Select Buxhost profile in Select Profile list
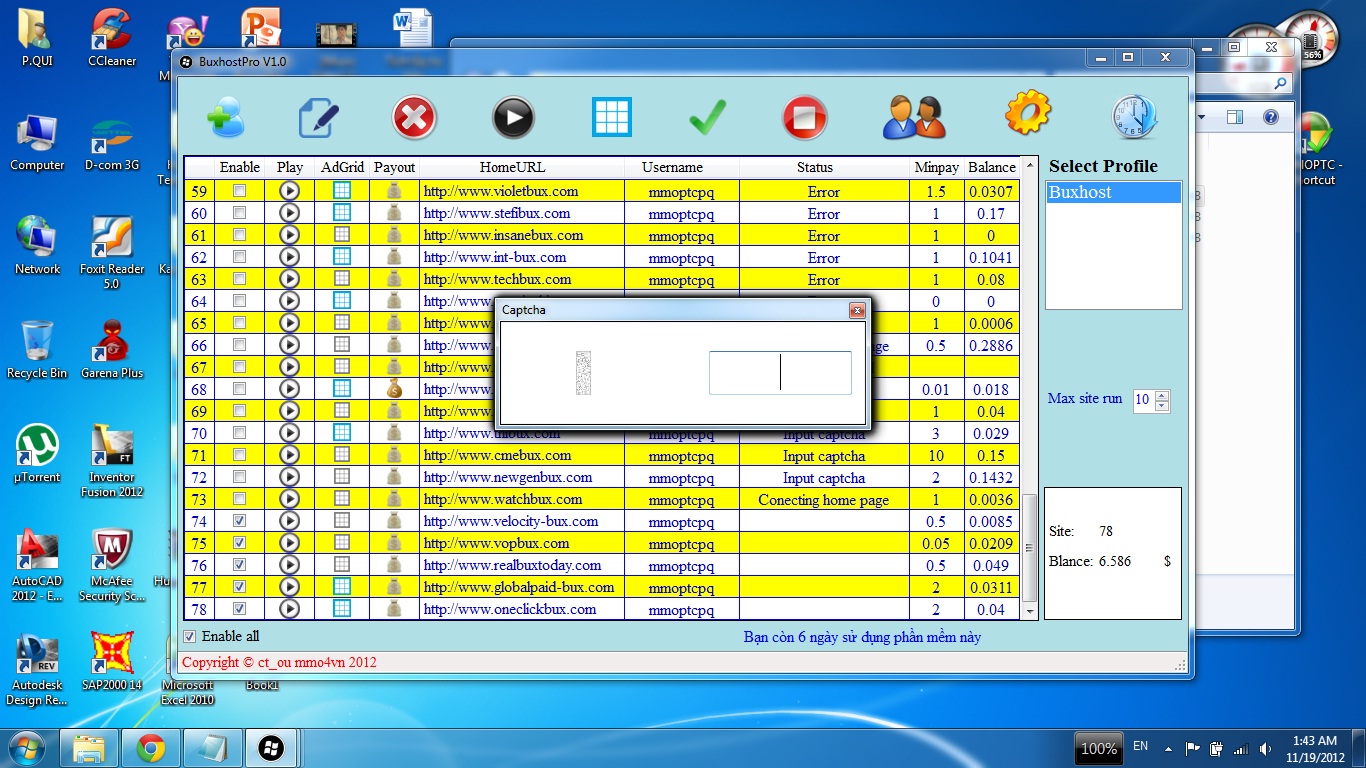The width and height of the screenshot is (1366, 768). point(1113,193)
